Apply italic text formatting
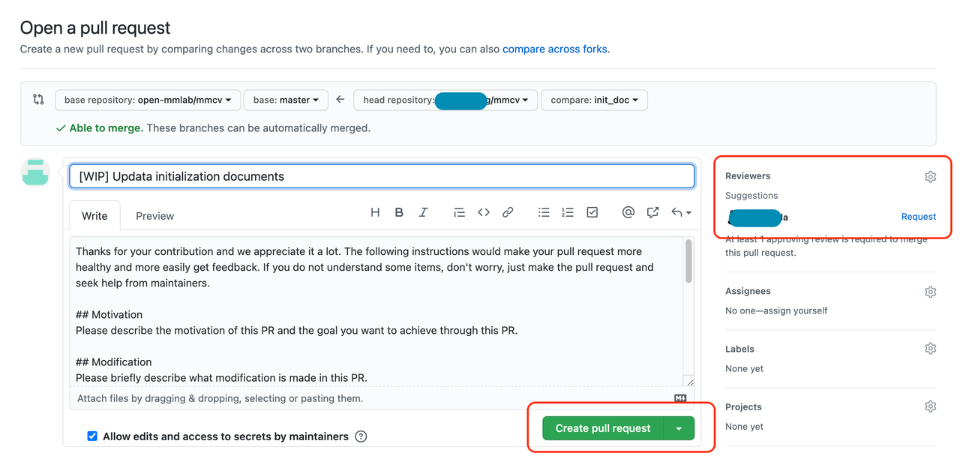Screen dimensions: 960x457 click(x=423, y=212)
